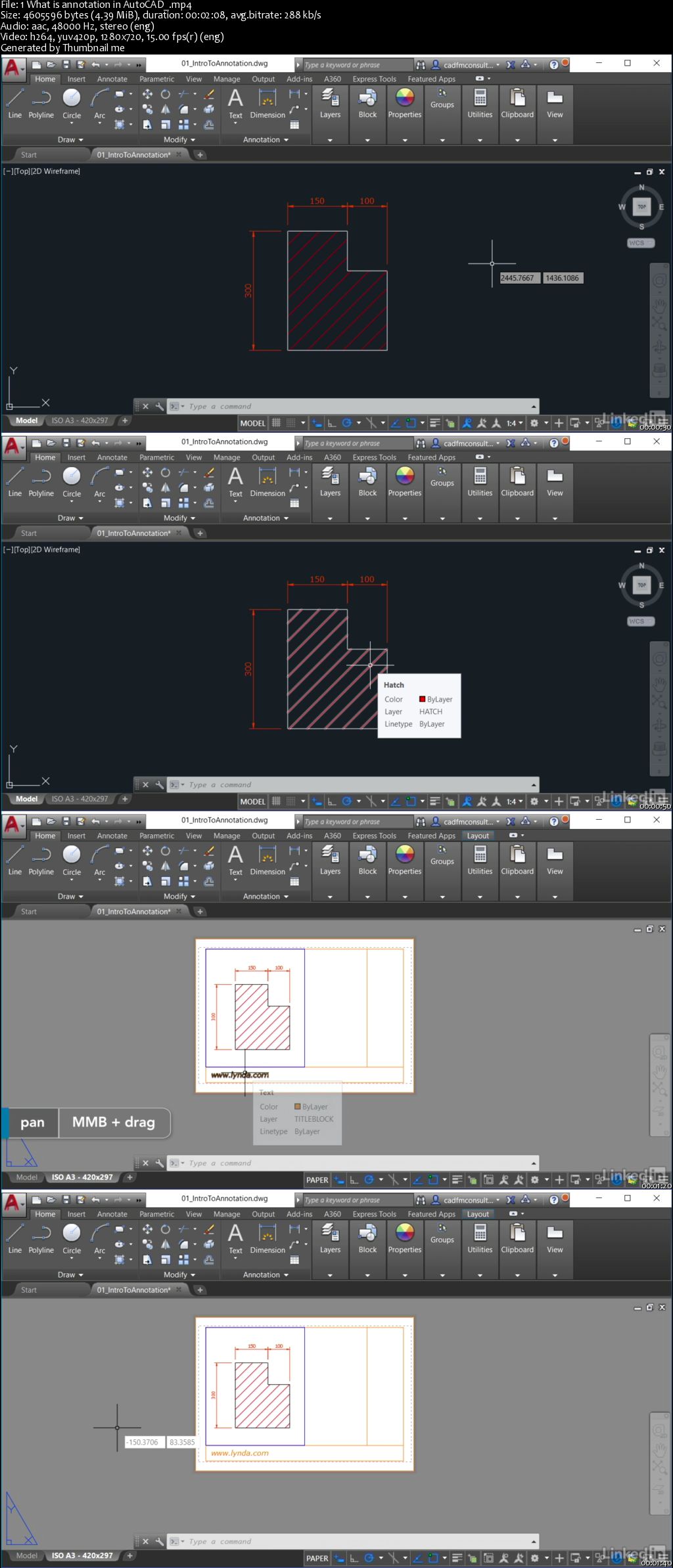
Task: Open annotation scale 1:4 dropdown in 00:00:50 status bar
Action: pos(515,801)
